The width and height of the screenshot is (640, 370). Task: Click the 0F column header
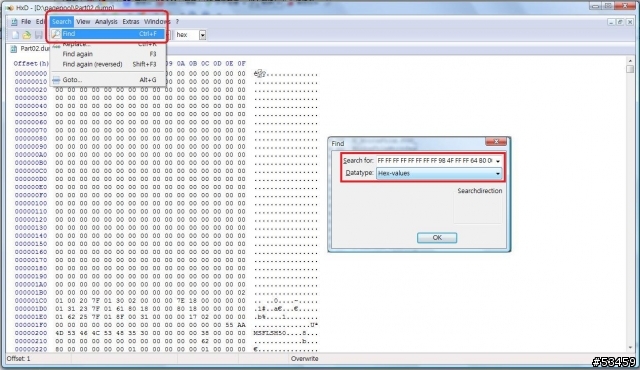pyautogui.click(x=242, y=64)
